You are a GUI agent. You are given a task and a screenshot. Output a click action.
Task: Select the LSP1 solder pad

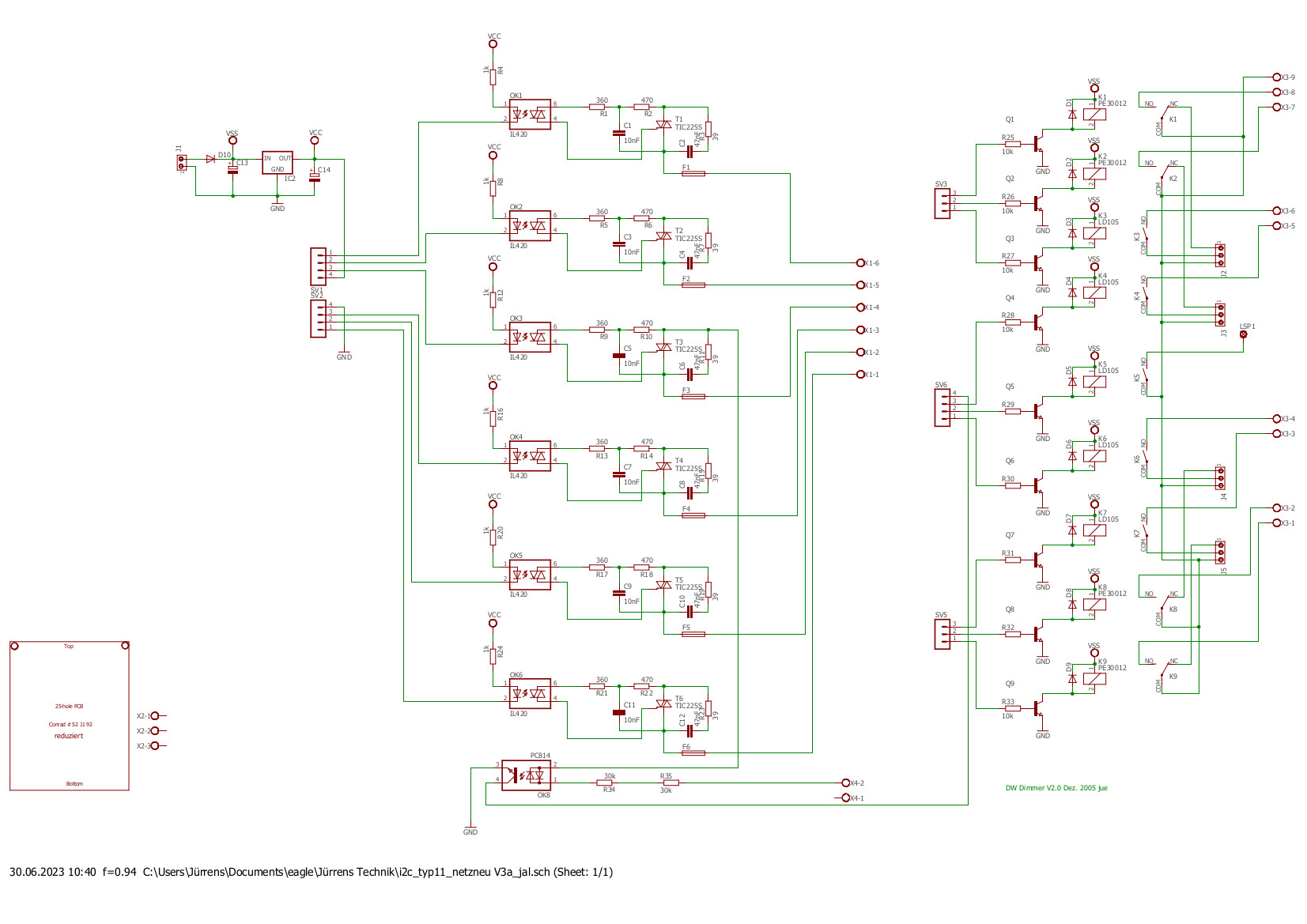click(x=1243, y=334)
